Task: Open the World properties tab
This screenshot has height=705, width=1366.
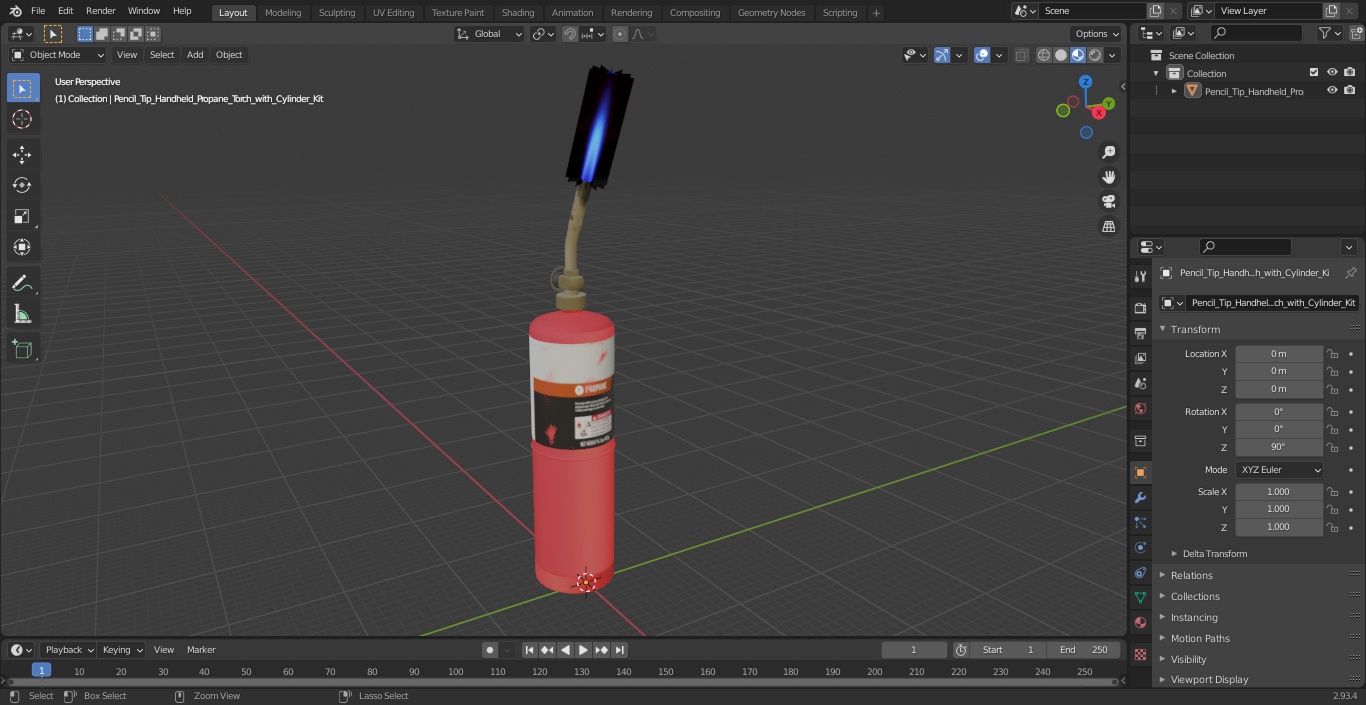Action: pyautogui.click(x=1140, y=408)
